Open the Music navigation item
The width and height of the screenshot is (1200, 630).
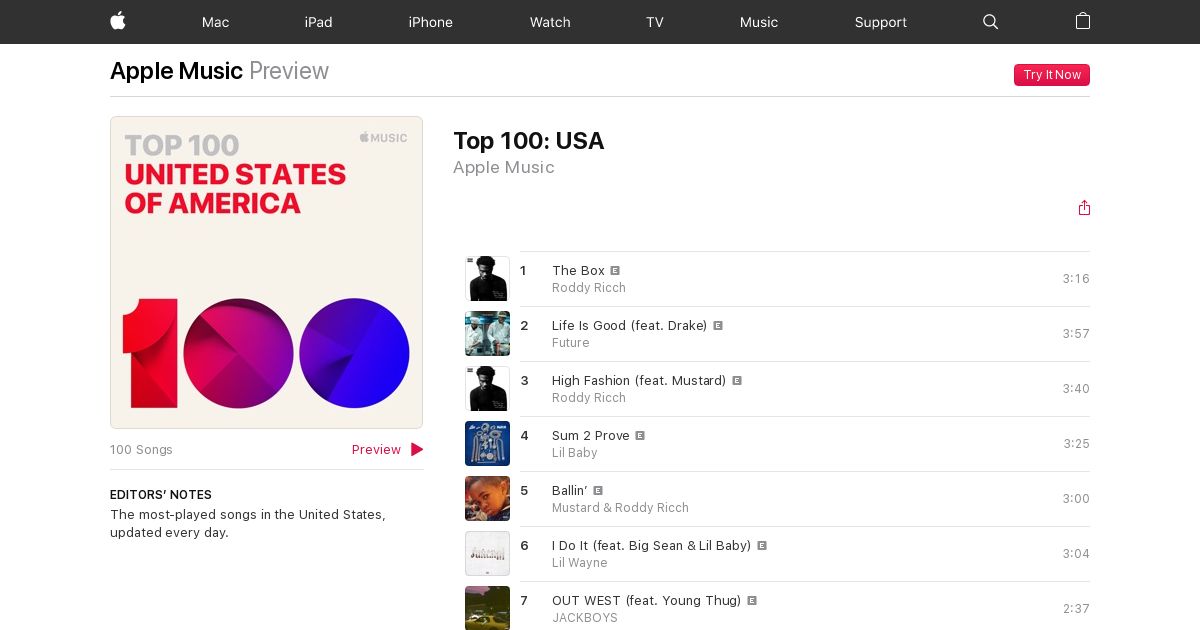pyautogui.click(x=759, y=22)
